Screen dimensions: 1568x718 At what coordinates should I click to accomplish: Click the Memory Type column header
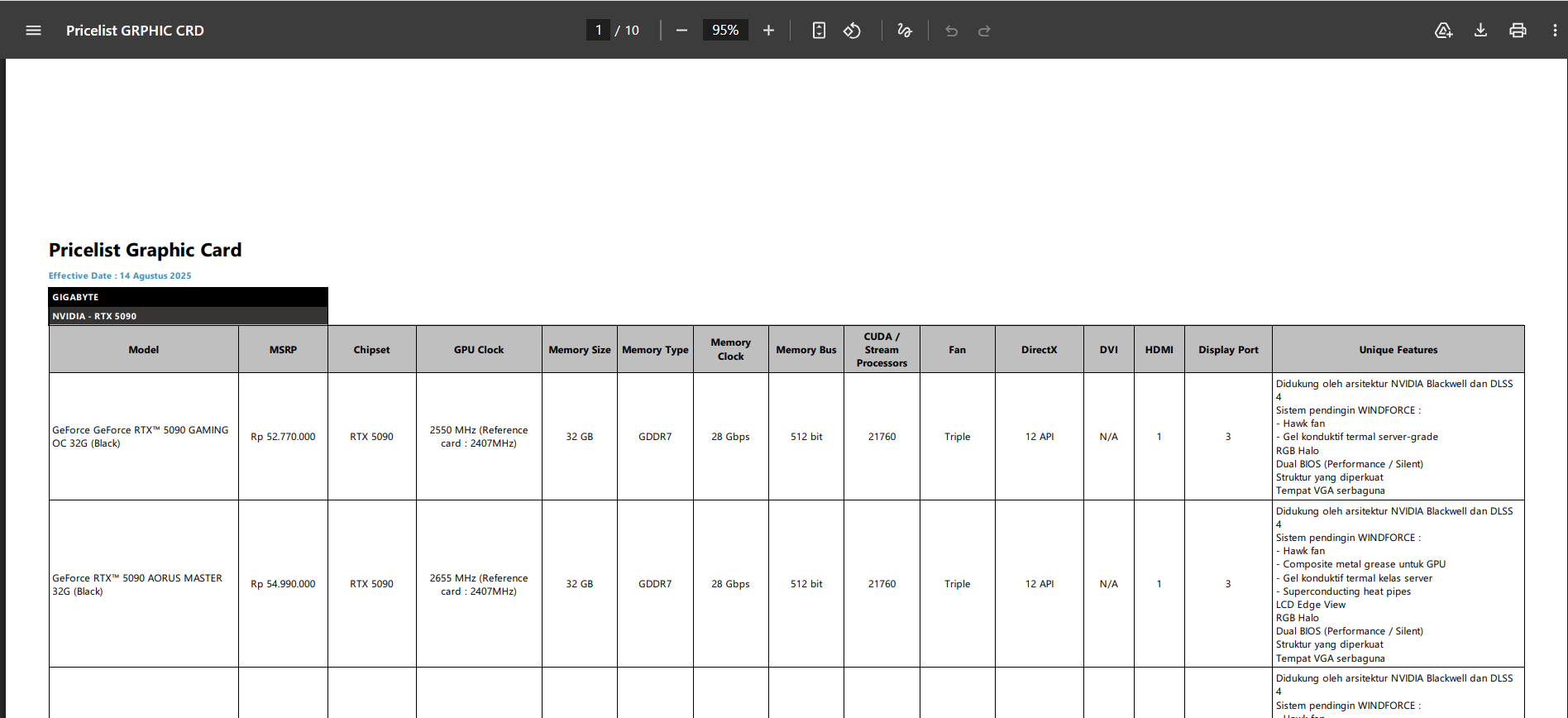[x=655, y=350]
